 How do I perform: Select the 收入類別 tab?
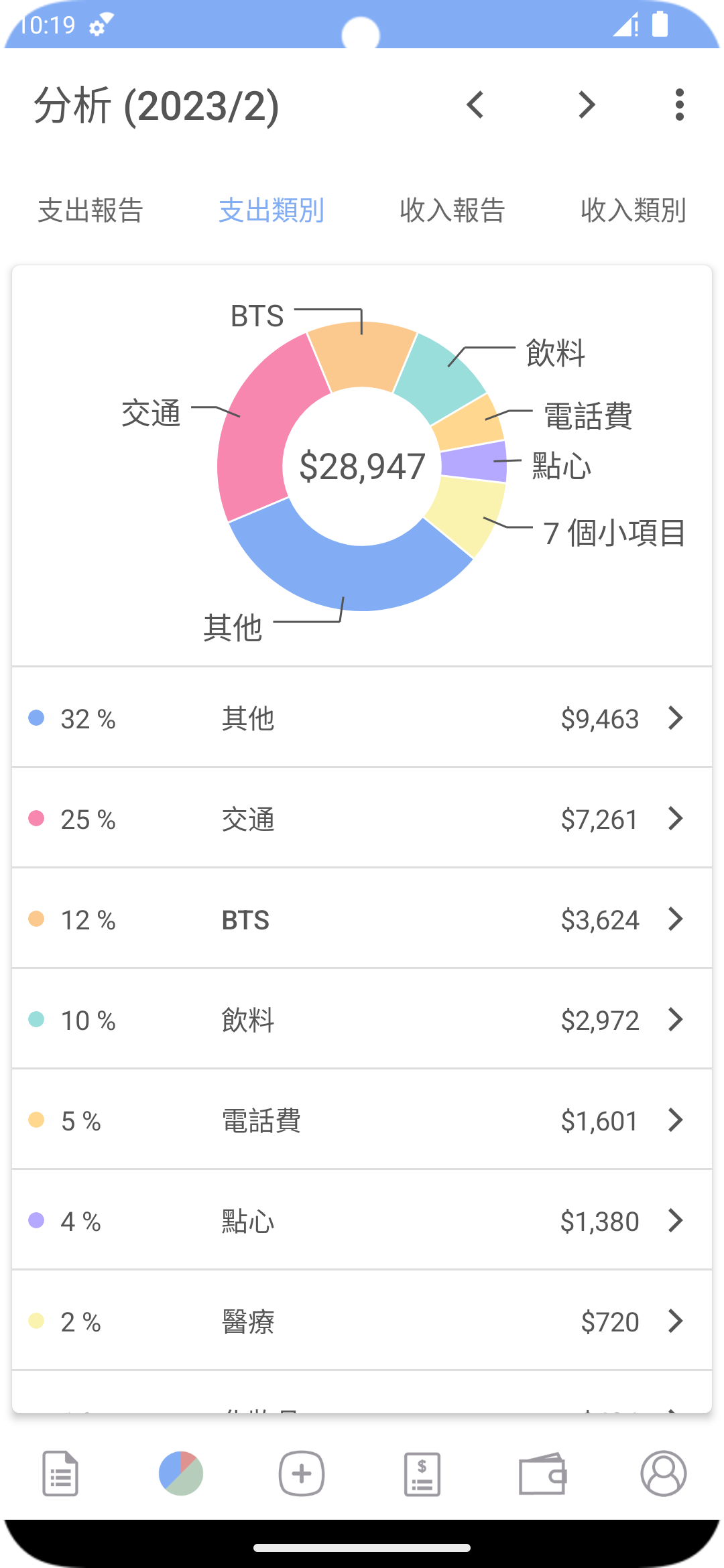point(633,210)
